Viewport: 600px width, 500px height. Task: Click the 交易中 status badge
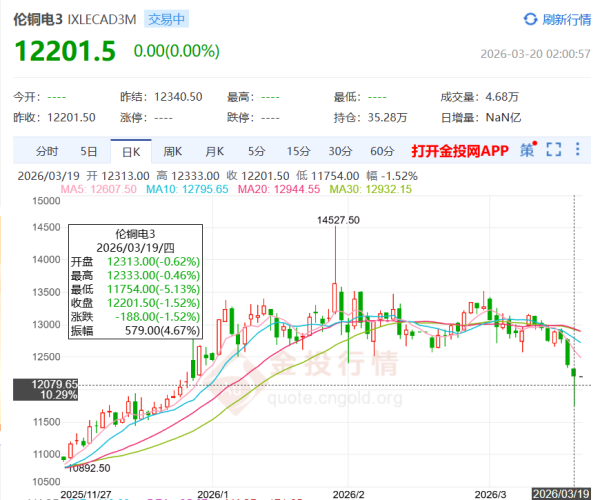(x=166, y=19)
